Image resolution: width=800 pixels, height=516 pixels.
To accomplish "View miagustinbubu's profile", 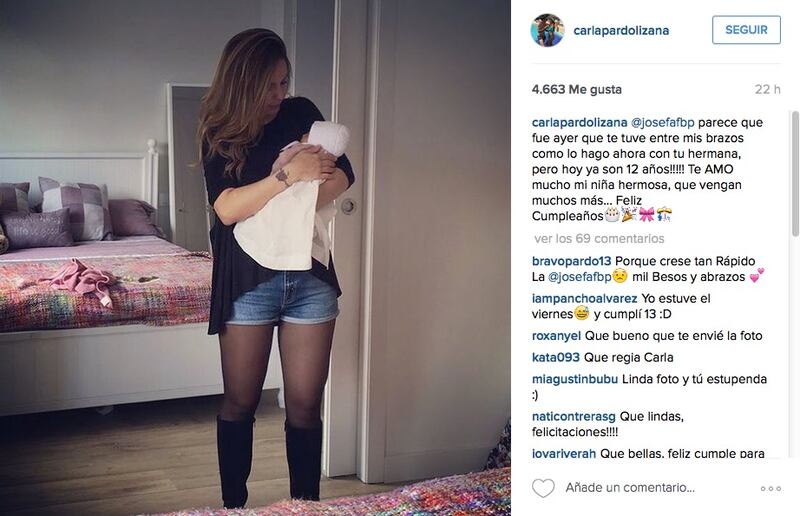I will point(574,379).
